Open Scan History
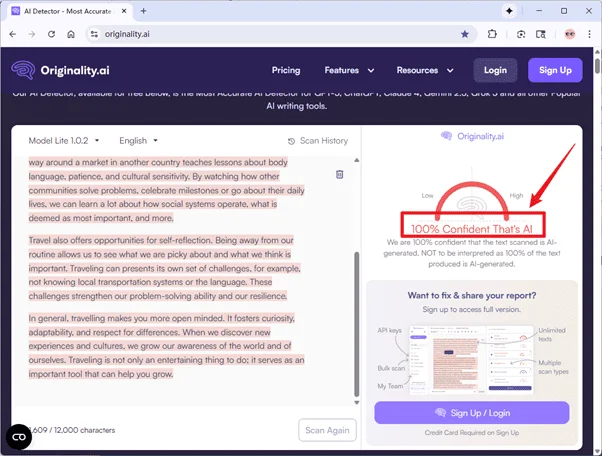The height and width of the screenshot is (456, 602). (x=318, y=141)
